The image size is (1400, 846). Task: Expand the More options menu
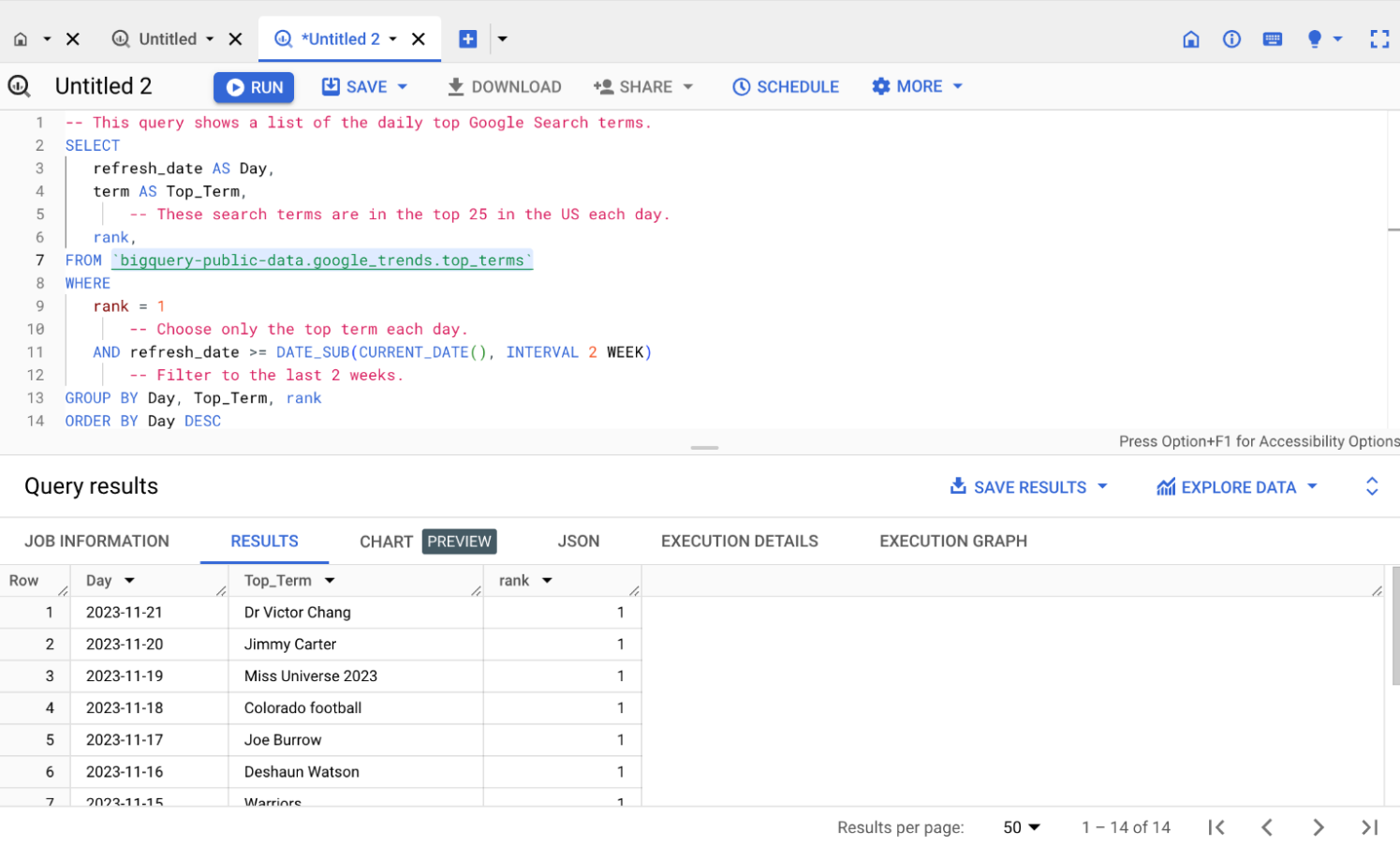click(x=917, y=86)
